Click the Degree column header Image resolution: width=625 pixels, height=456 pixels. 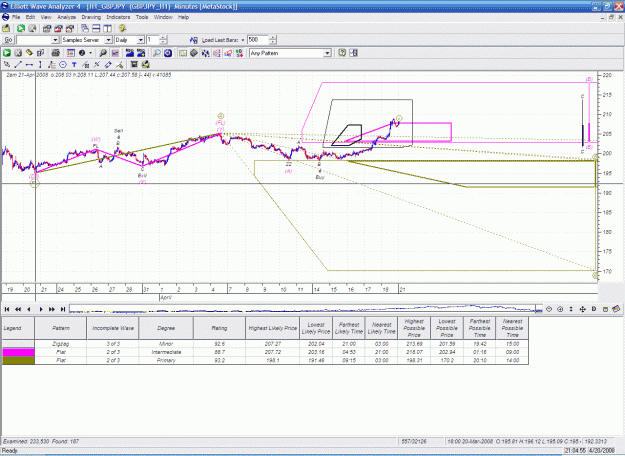pos(166,328)
